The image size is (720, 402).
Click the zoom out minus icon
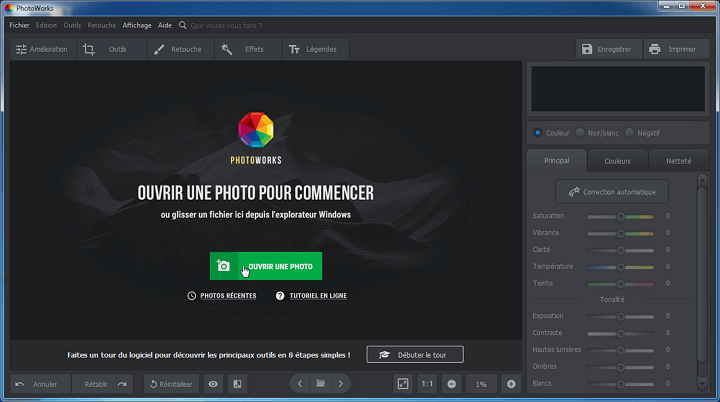pos(451,384)
